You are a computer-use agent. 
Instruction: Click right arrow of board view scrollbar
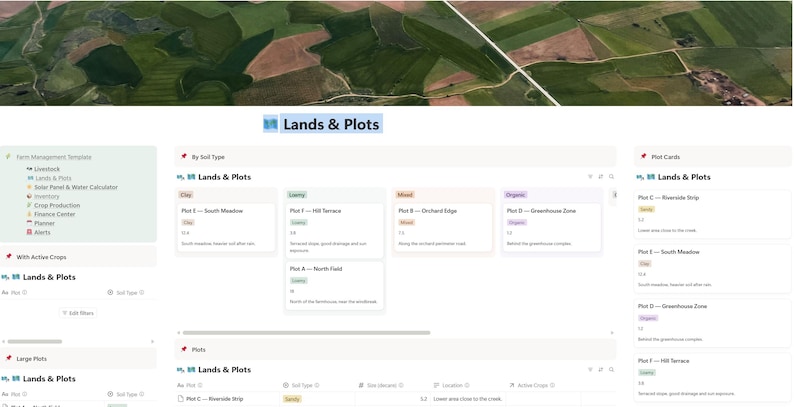(x=612, y=333)
